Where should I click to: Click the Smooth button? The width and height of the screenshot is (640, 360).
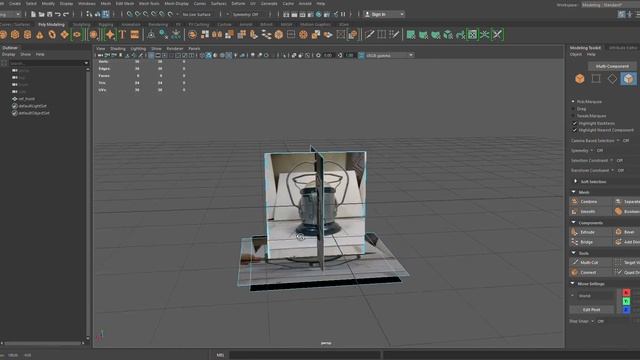click(x=591, y=212)
